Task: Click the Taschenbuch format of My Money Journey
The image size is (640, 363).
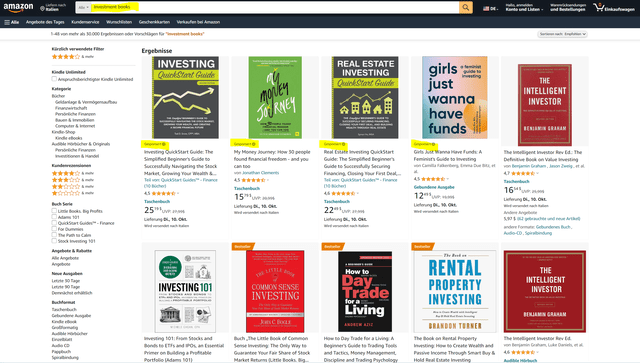Action: 247,188
